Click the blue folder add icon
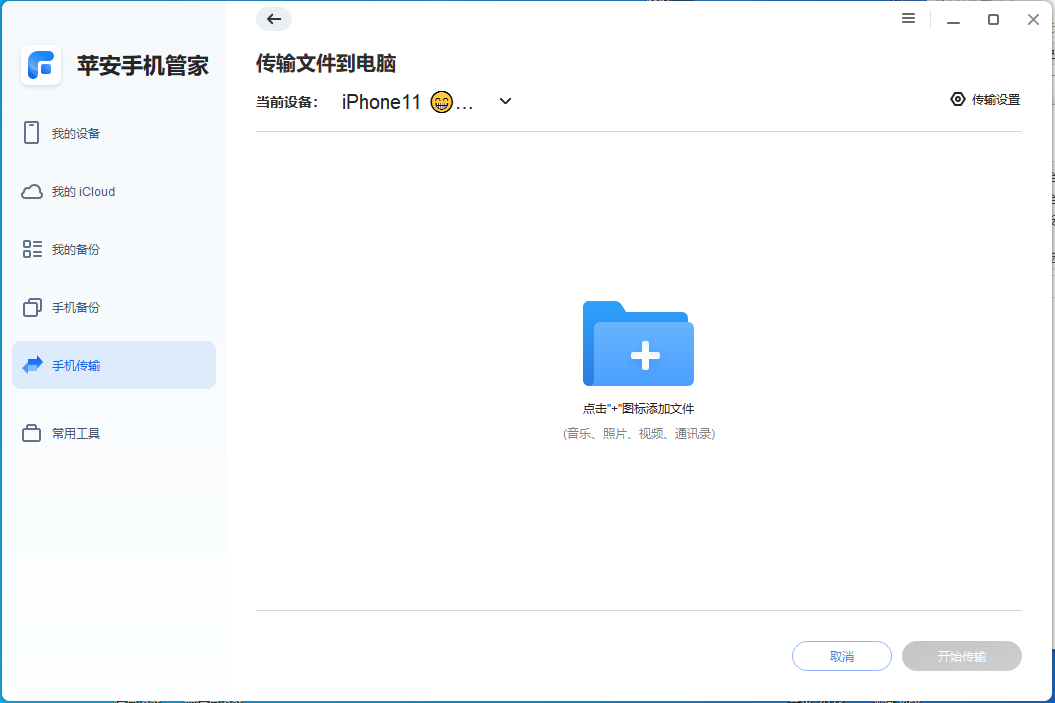 coord(638,345)
